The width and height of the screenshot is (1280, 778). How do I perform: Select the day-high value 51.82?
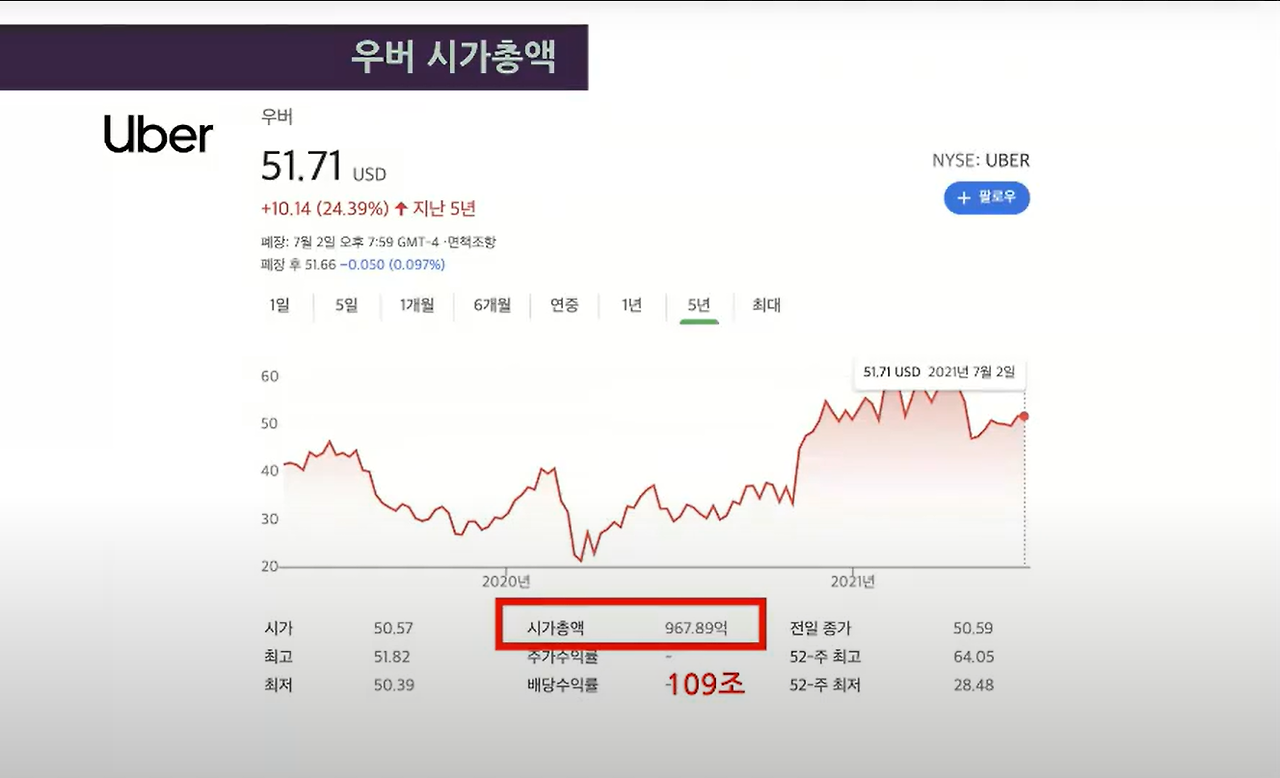[x=393, y=657]
